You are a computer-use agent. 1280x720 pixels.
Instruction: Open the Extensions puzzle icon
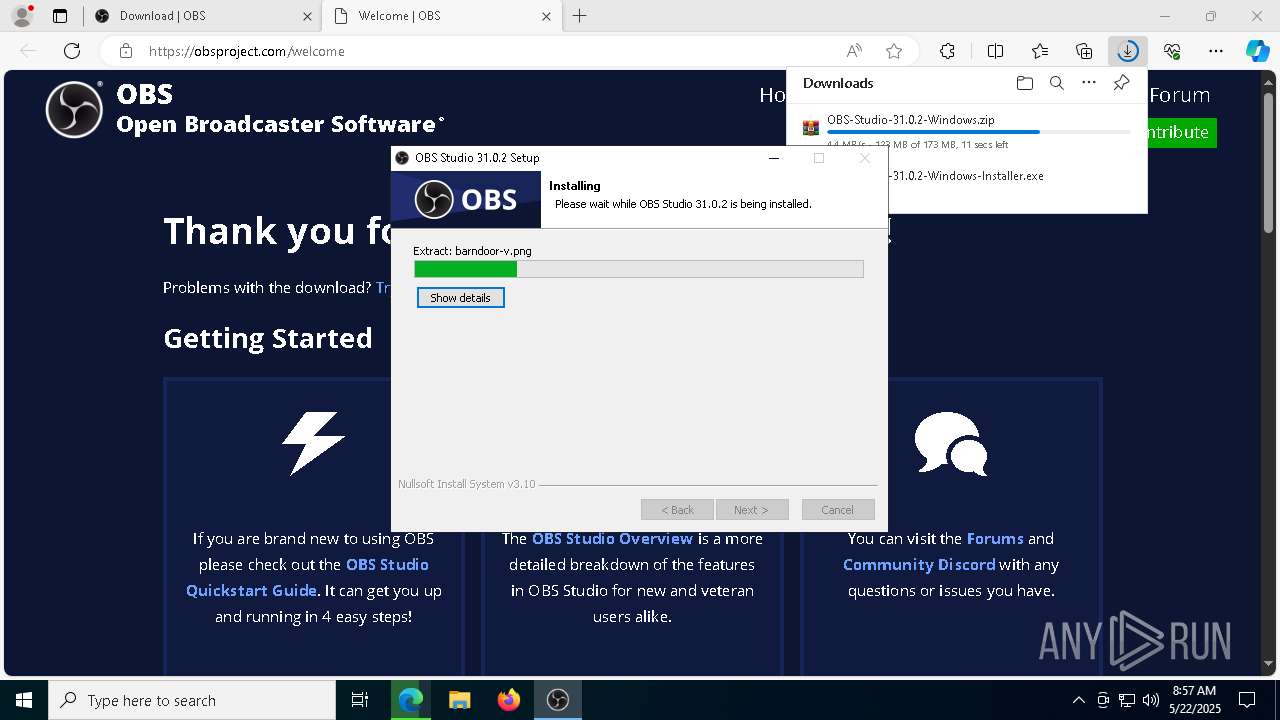[947, 51]
